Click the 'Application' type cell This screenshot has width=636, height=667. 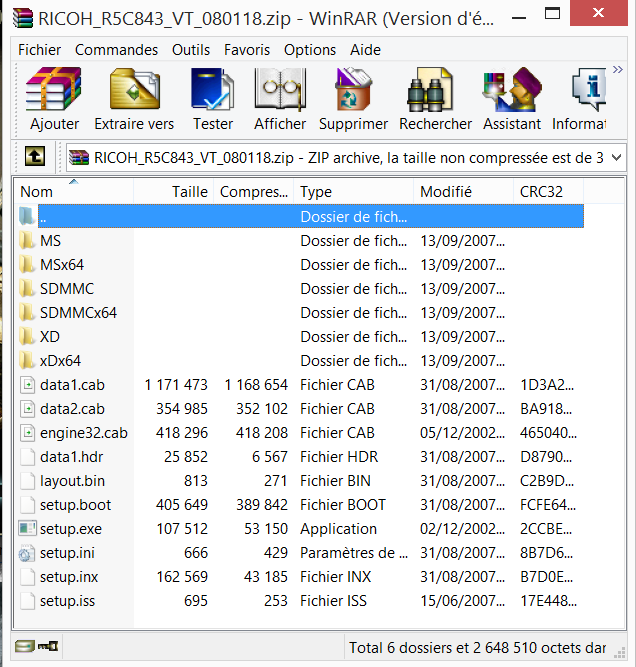tap(339, 529)
